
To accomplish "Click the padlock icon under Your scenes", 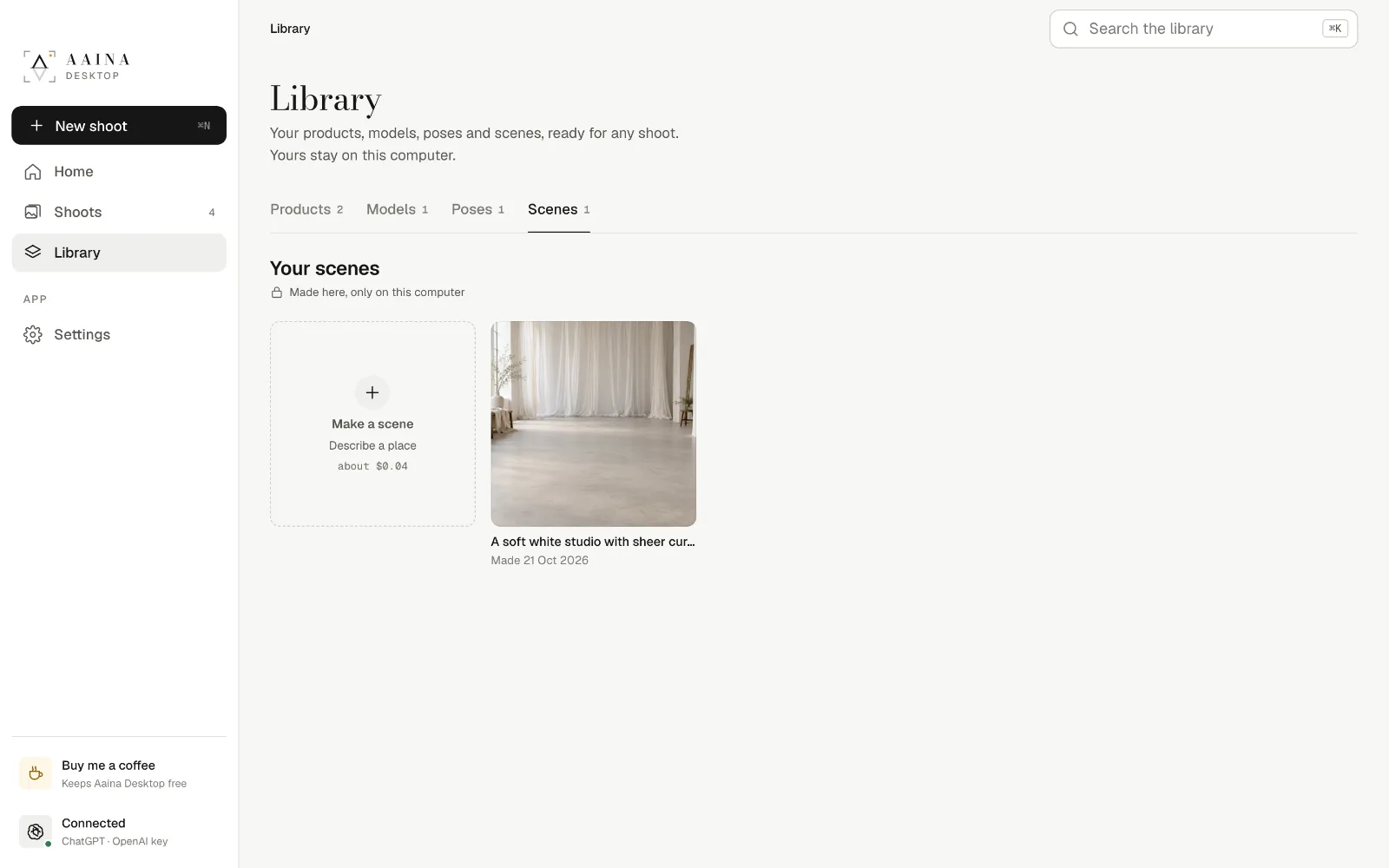I will [277, 293].
